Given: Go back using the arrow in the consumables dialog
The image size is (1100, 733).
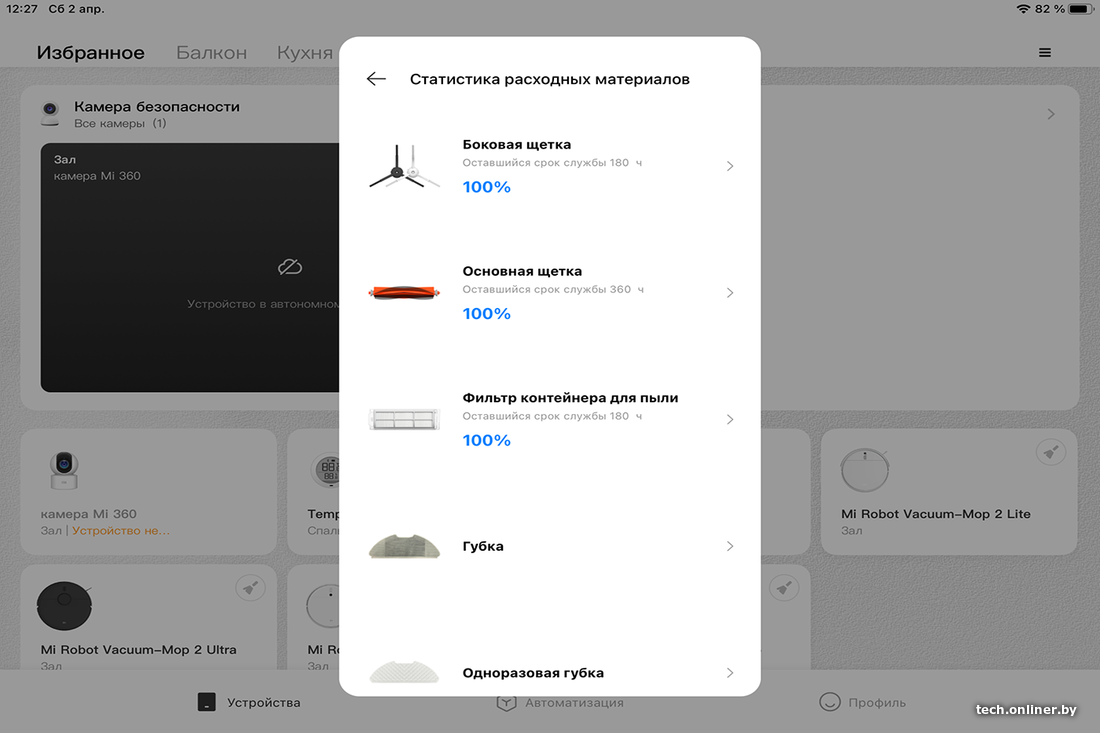Looking at the screenshot, I should 376,79.
